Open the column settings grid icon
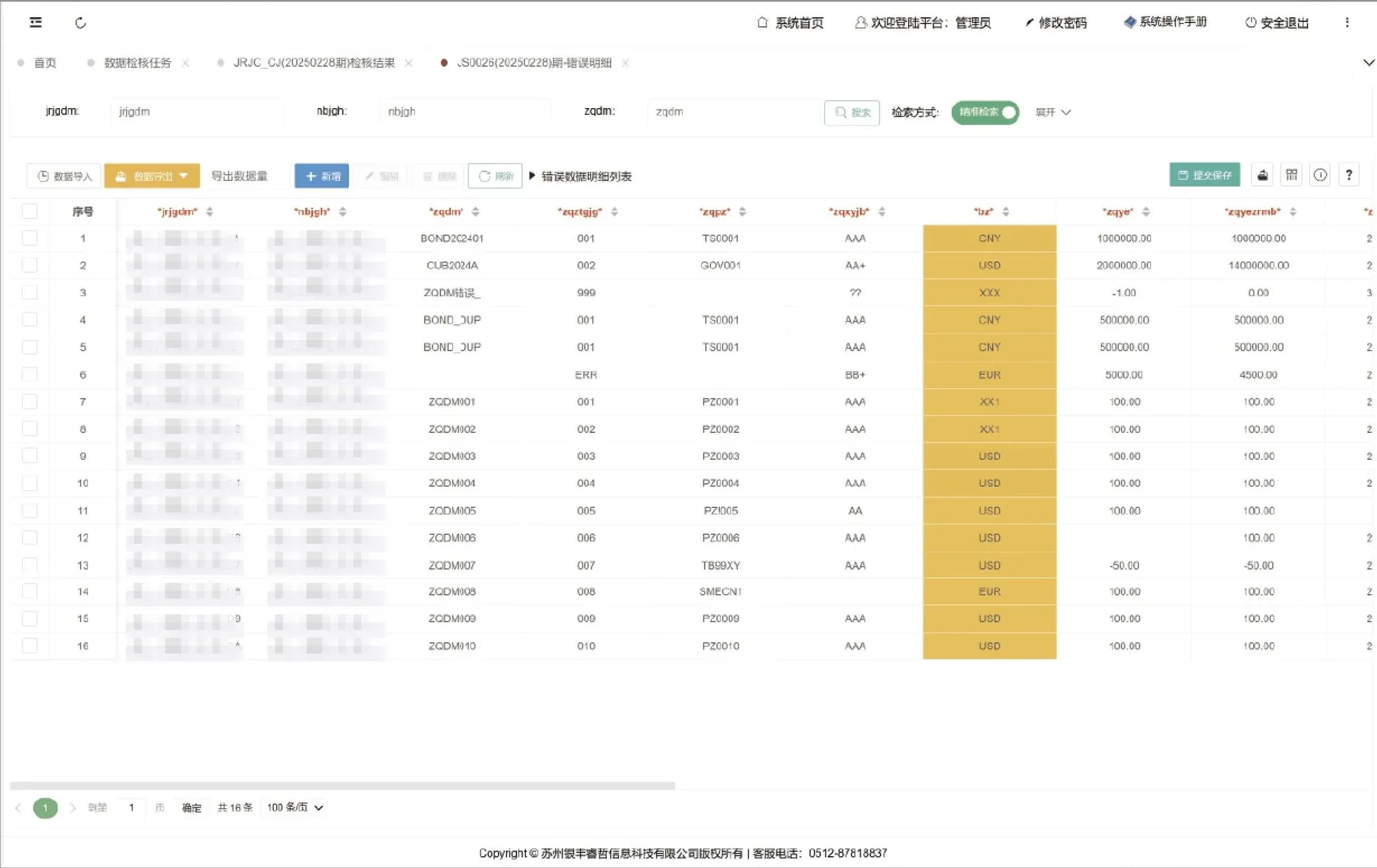1377x868 pixels. pyautogui.click(x=1292, y=176)
